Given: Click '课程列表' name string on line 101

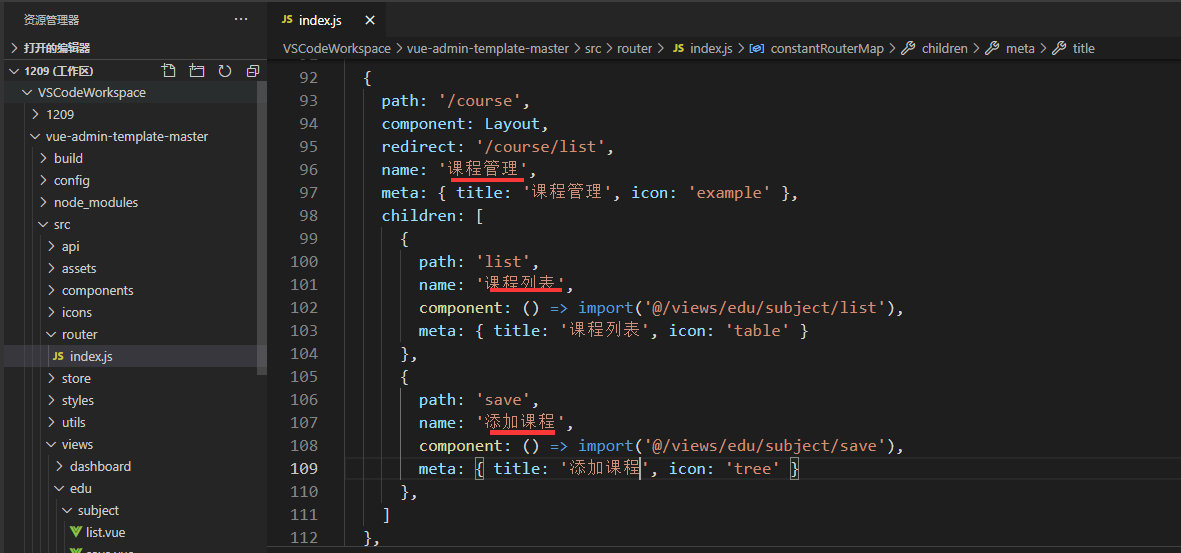Looking at the screenshot, I should [x=521, y=284].
